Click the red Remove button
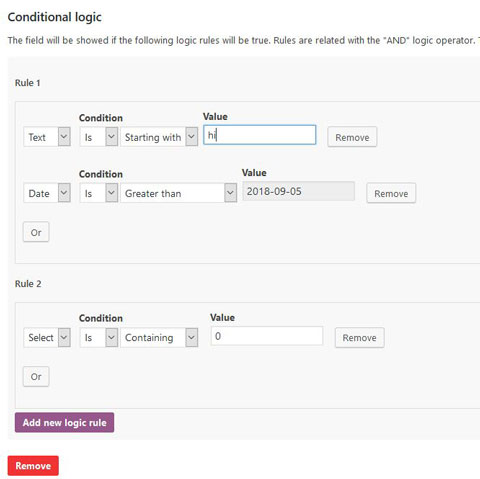480x479 pixels. pyautogui.click(x=33, y=465)
